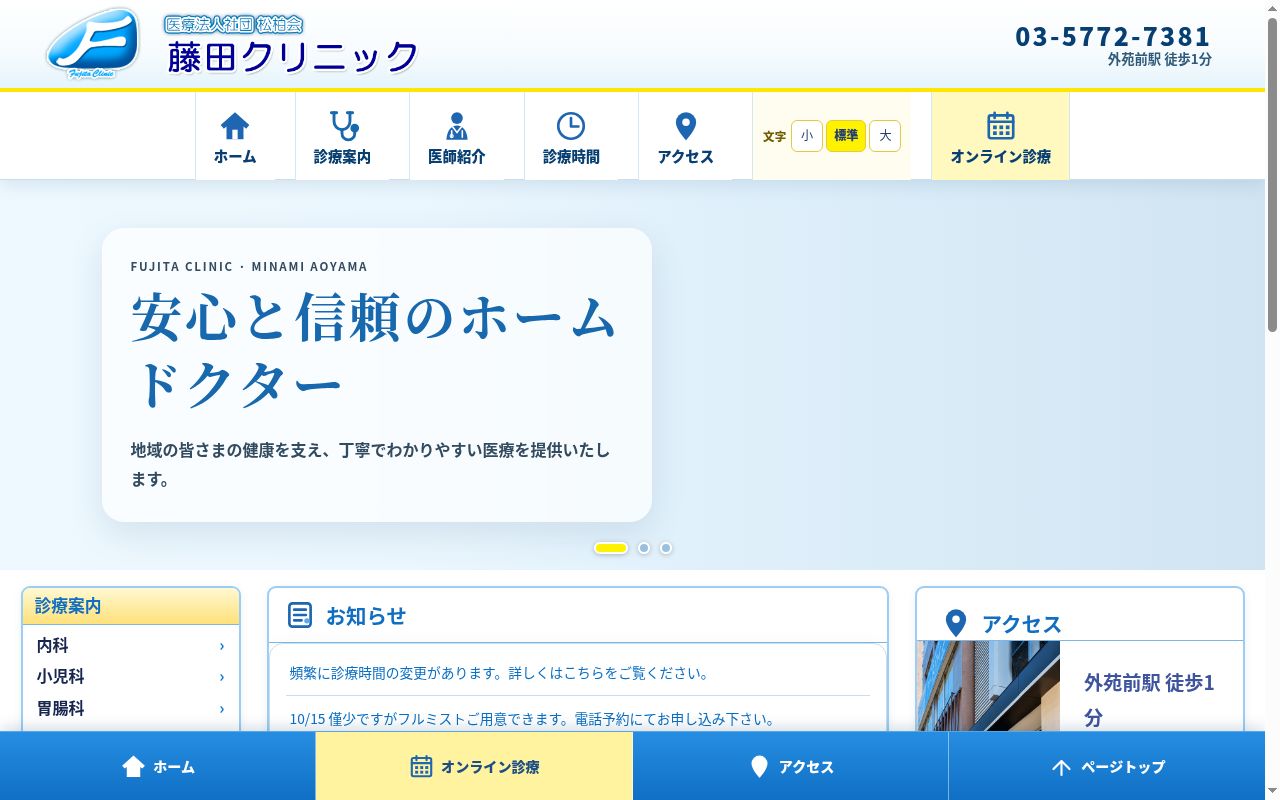Click the phone number 03-5772-7381

pyautogui.click(x=1113, y=36)
